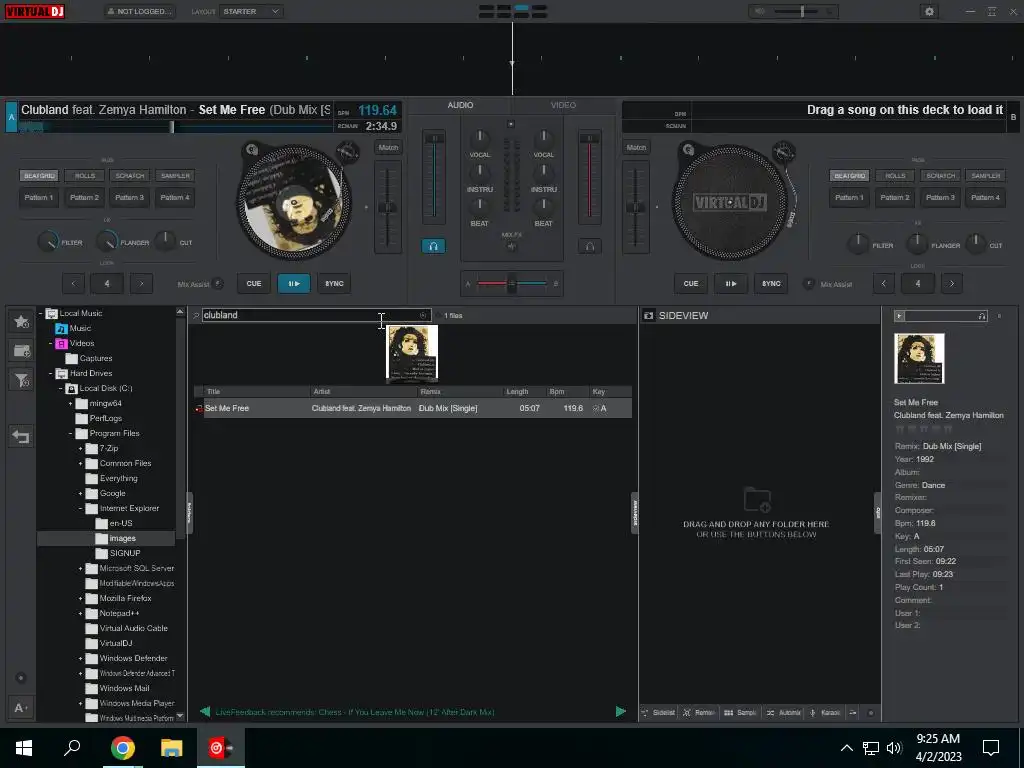Click CUE on deck B
The image size is (1024, 768).
click(691, 283)
